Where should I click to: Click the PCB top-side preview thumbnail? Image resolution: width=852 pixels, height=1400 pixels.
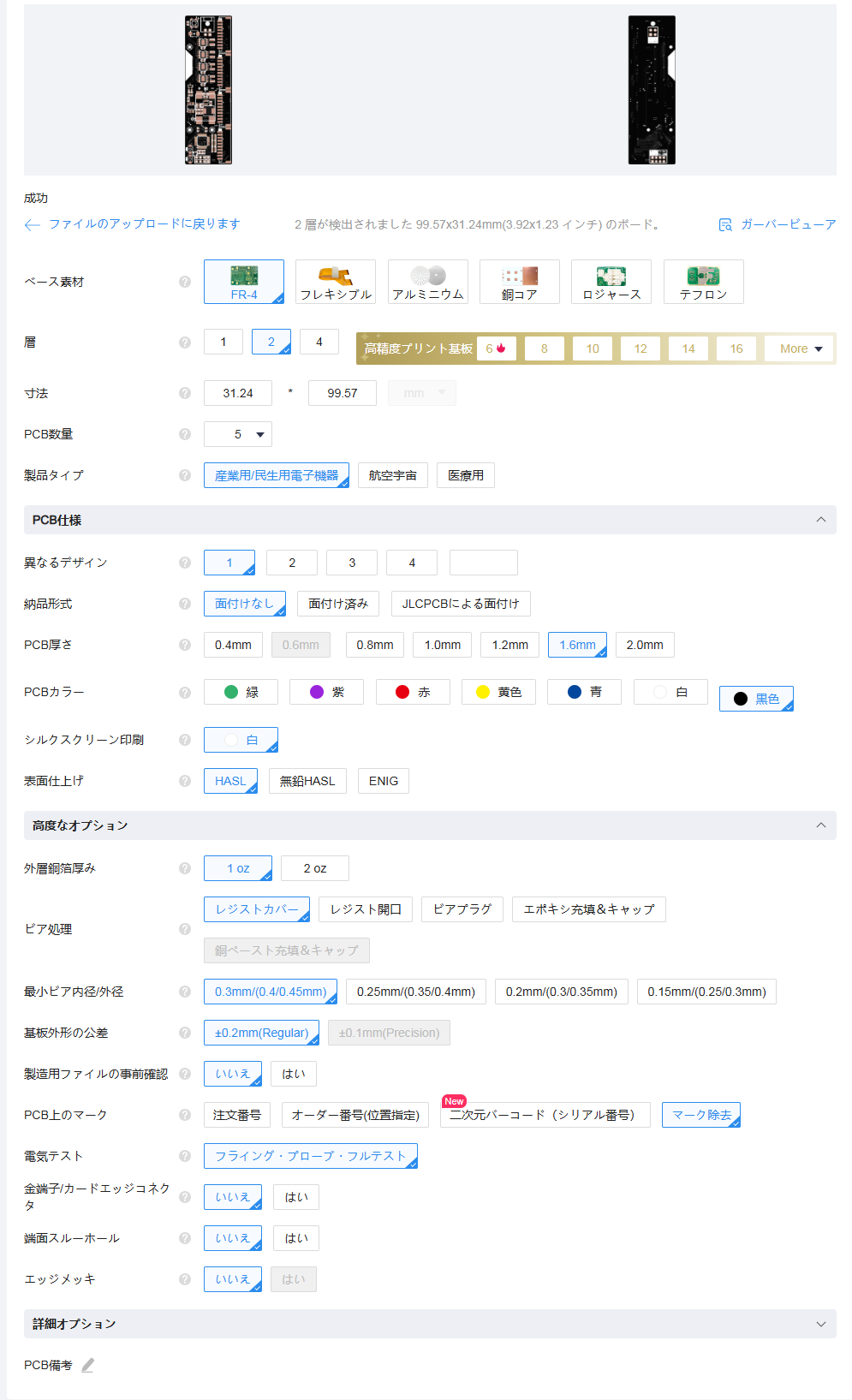[208, 90]
